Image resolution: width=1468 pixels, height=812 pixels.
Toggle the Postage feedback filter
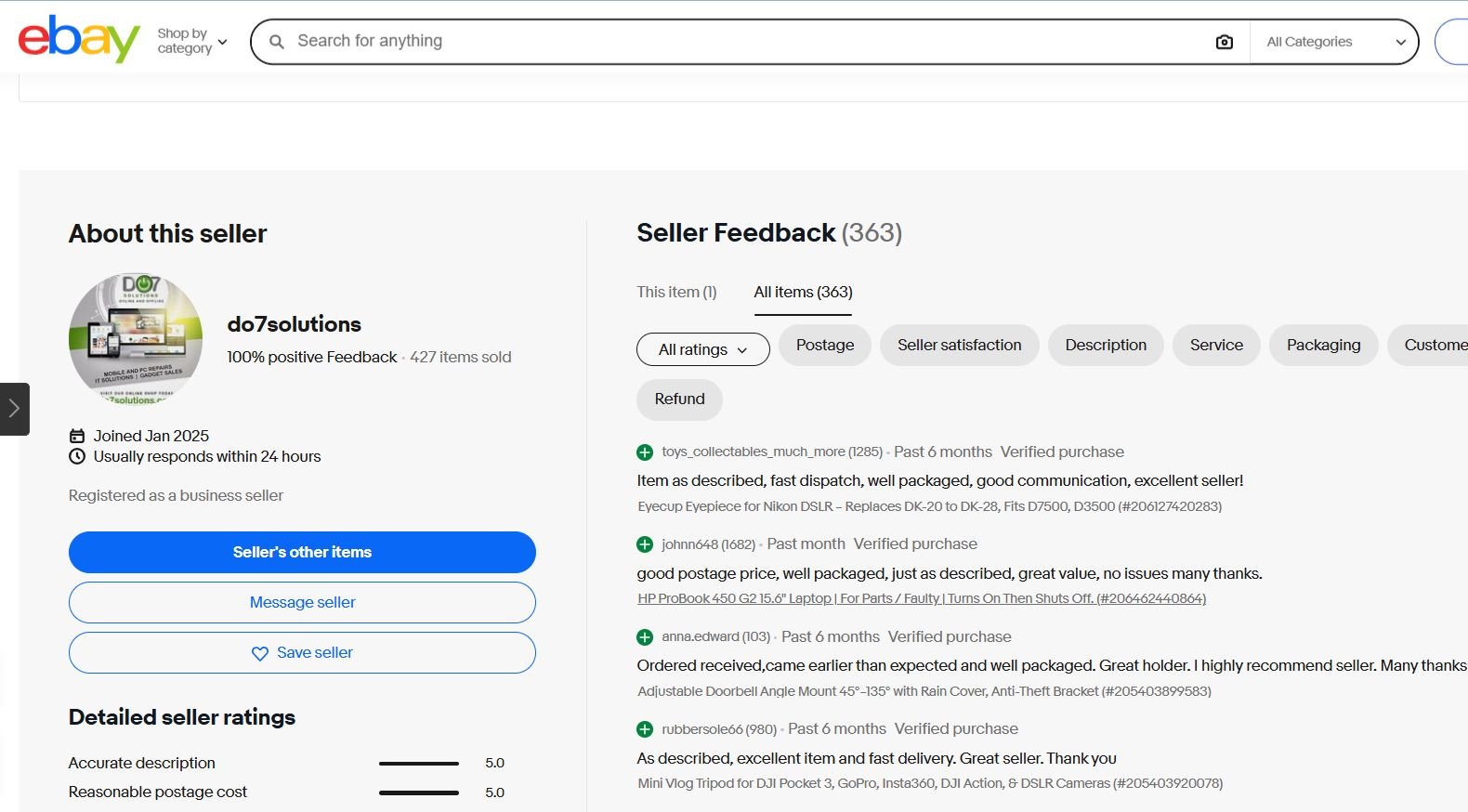tap(825, 345)
